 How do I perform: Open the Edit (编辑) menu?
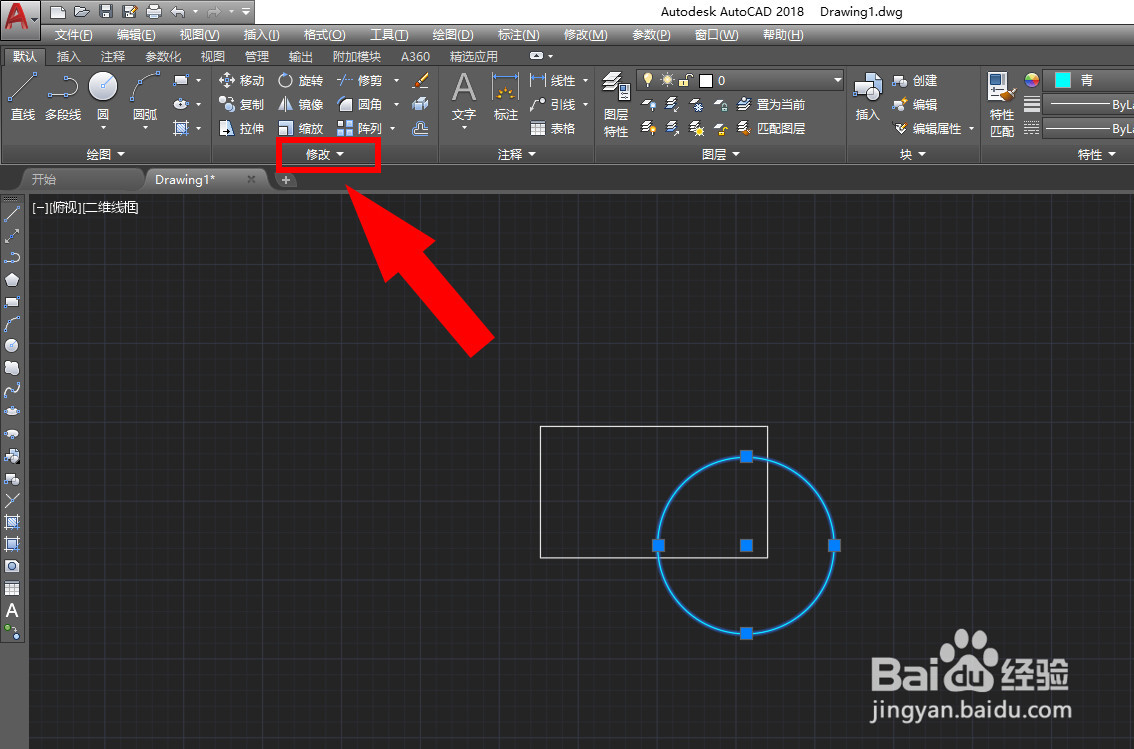(136, 35)
